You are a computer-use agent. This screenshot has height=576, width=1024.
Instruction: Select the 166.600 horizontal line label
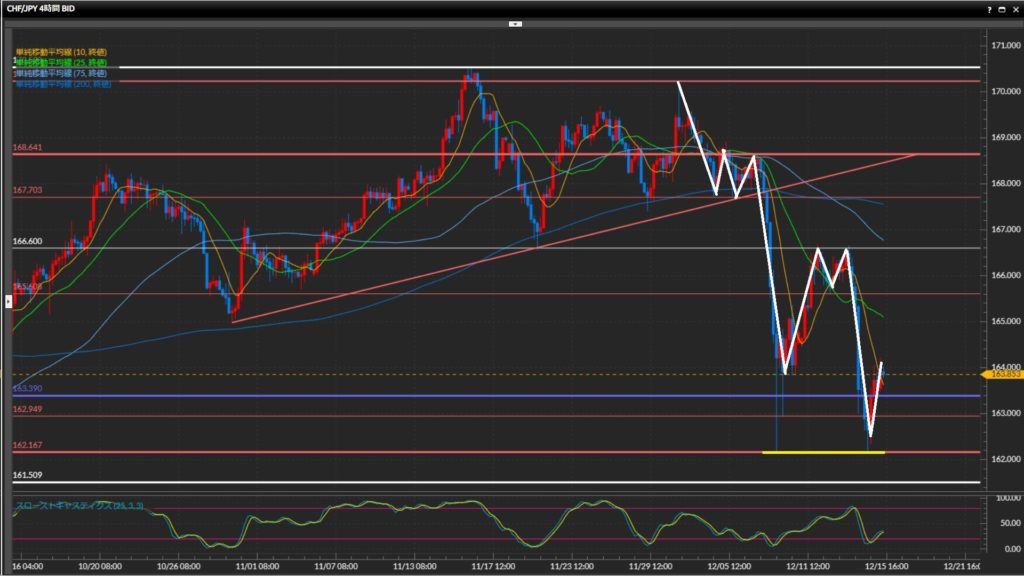tap(27, 241)
